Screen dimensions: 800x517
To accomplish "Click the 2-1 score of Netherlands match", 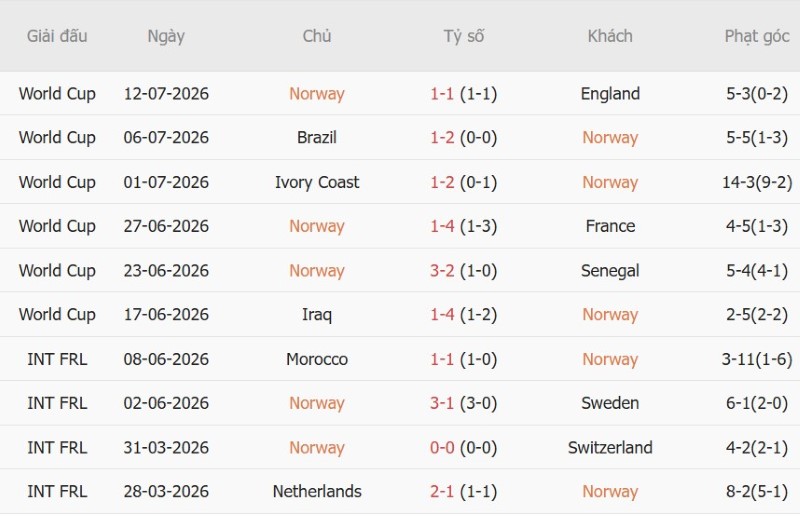I will (x=442, y=491).
